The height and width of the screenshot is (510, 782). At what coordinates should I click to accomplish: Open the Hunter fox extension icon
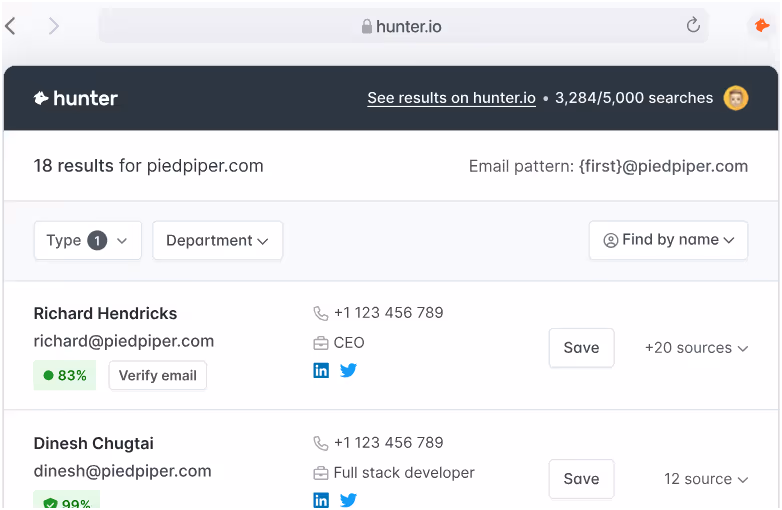coord(762,25)
